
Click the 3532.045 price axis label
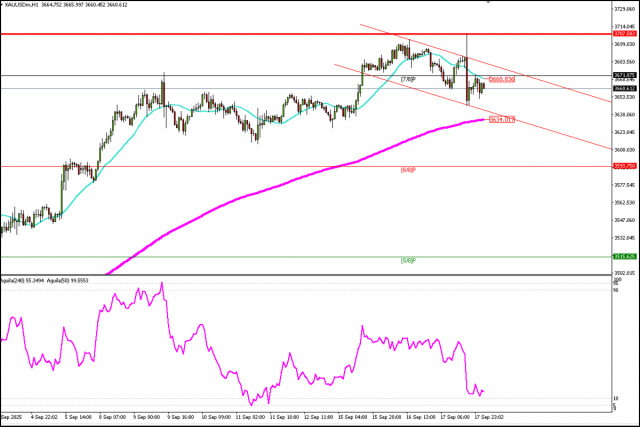pos(625,238)
